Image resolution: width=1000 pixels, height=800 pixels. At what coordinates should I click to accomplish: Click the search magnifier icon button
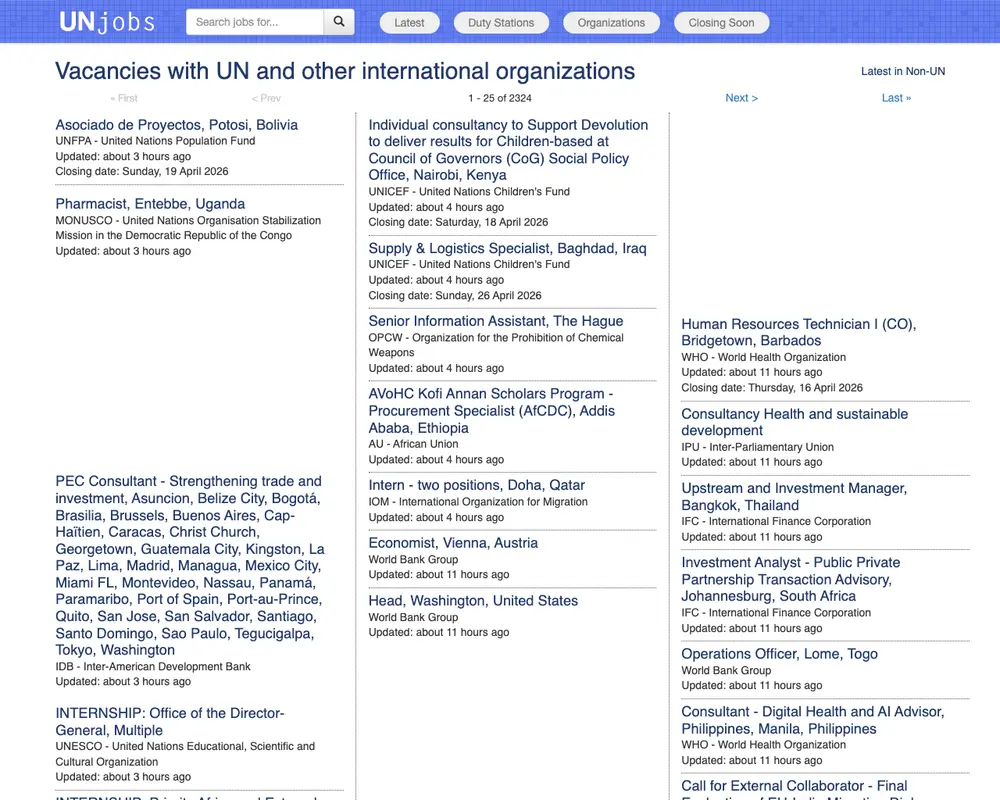click(339, 22)
